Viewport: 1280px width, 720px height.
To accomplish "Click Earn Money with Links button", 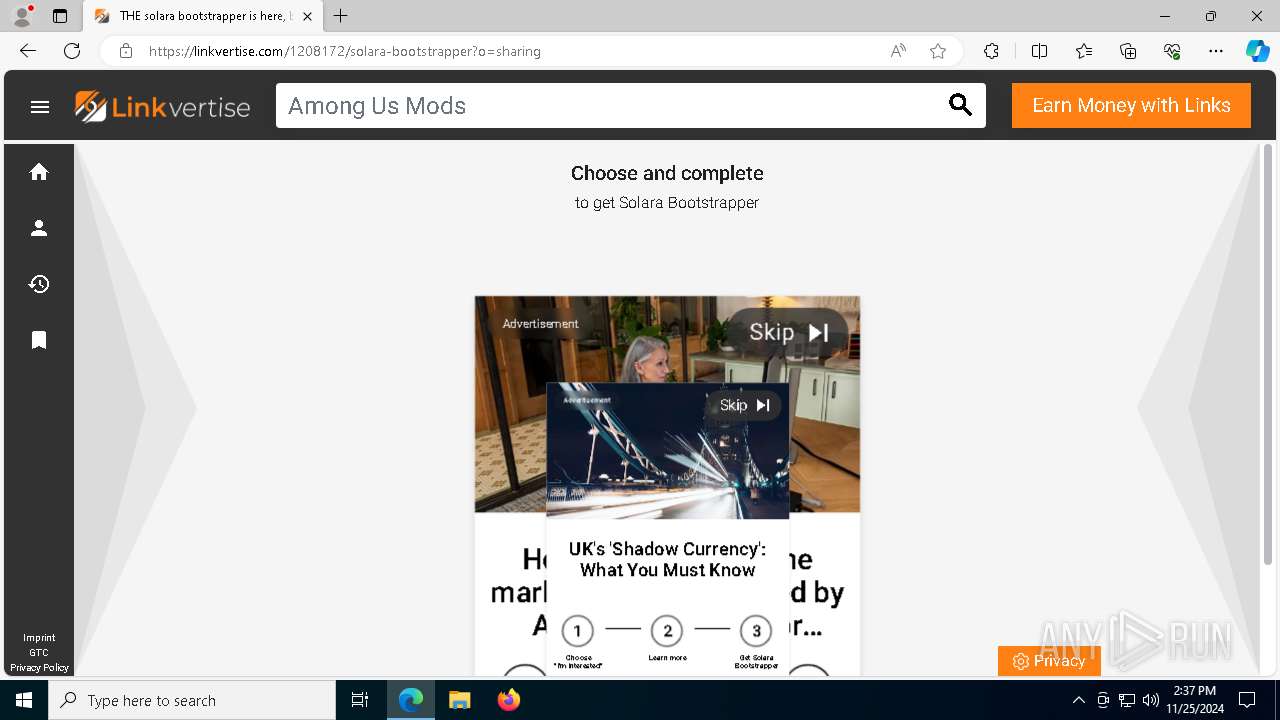I will click(x=1131, y=105).
